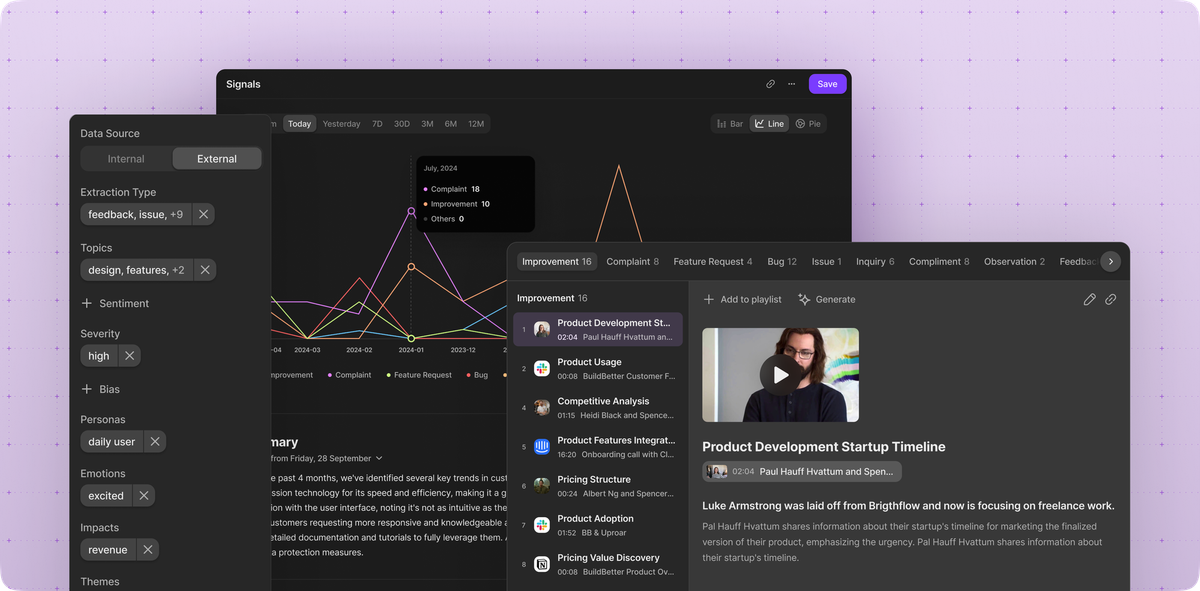
Task: Select the 30D time range
Action: click(x=401, y=124)
